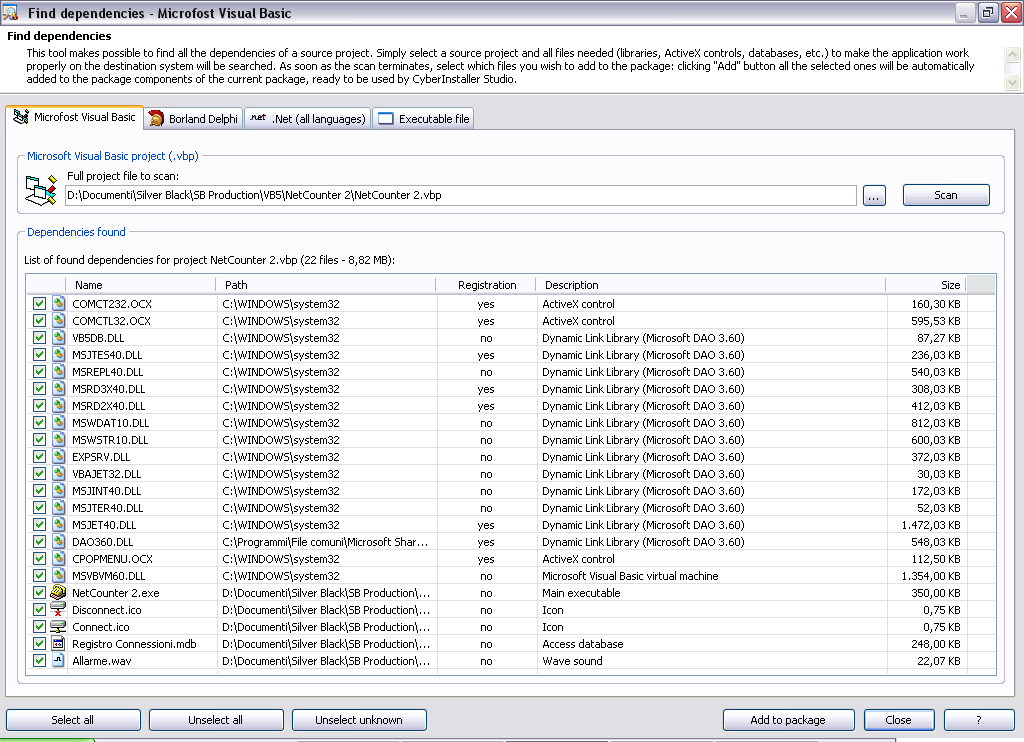Click the file icon beside VBAJET32.DLL
The width and height of the screenshot is (1024, 742).
[59, 474]
